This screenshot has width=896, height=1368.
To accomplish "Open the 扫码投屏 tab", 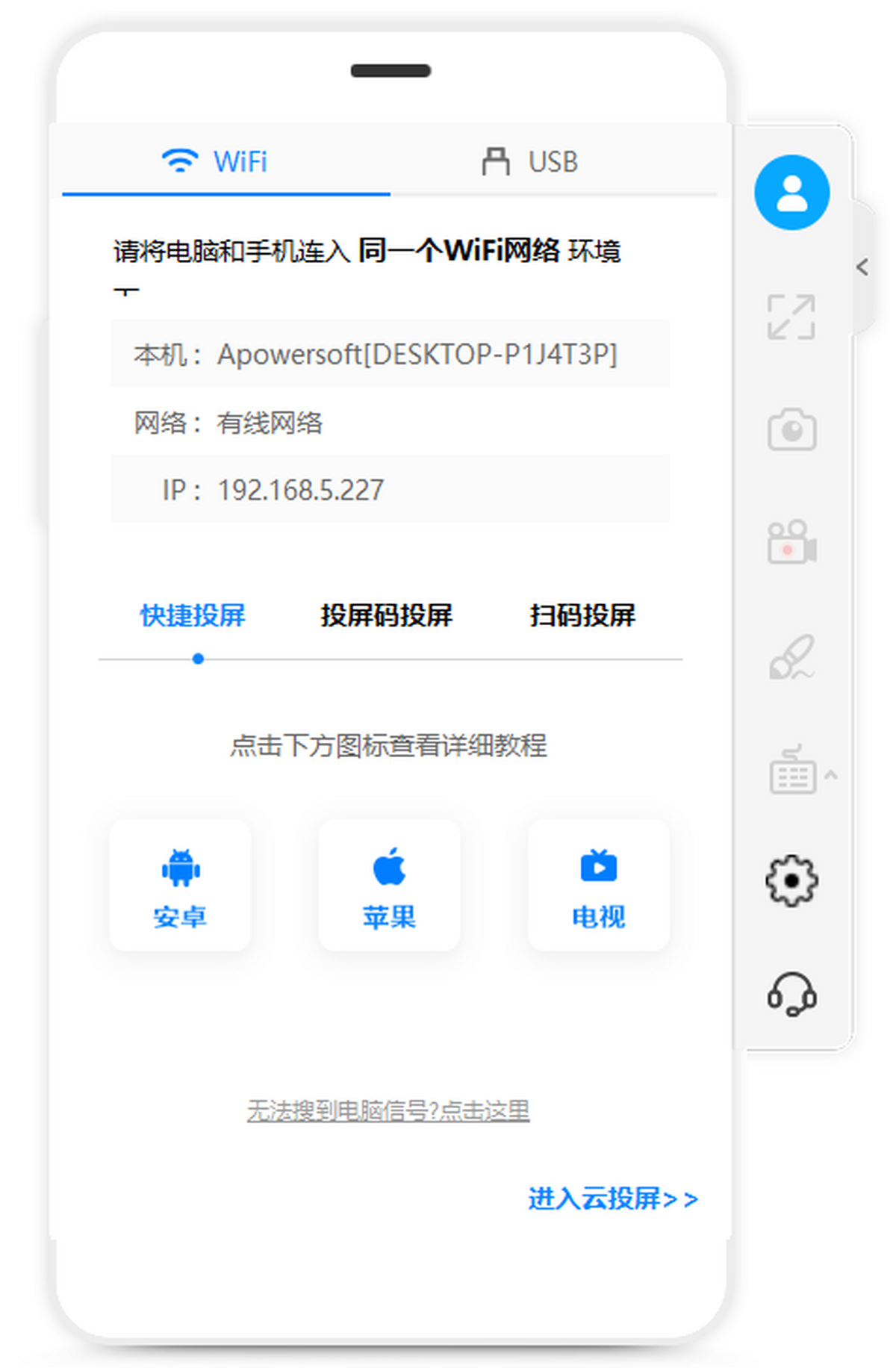I will 582,615.
